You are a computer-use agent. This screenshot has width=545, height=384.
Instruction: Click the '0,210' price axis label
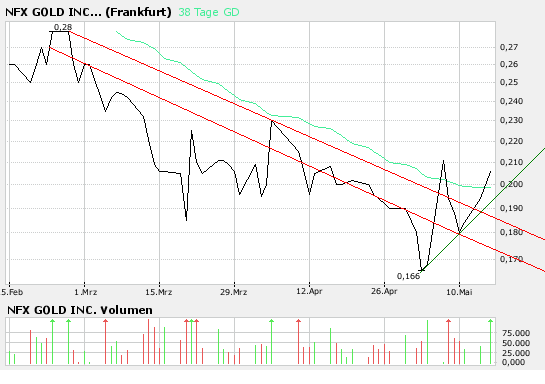coord(511,162)
